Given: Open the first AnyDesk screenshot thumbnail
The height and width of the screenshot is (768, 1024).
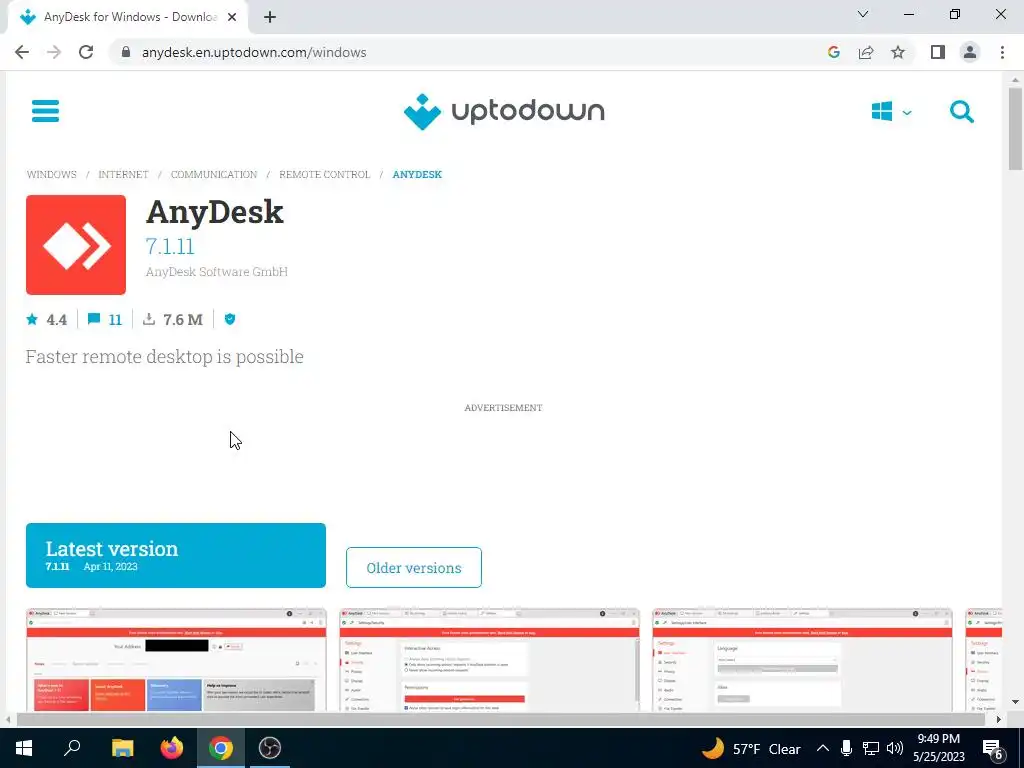Looking at the screenshot, I should [176, 660].
